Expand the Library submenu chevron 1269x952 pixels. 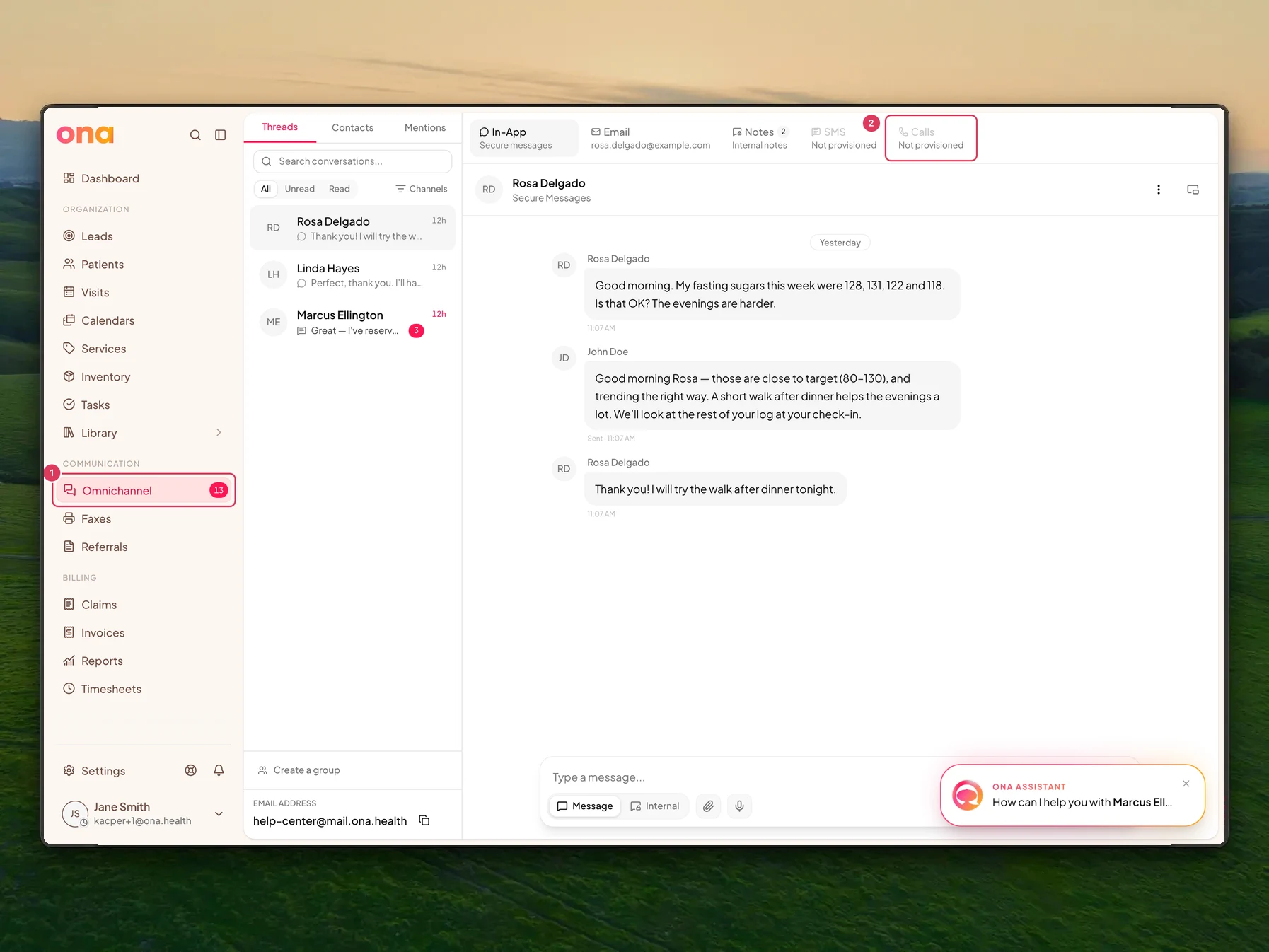[x=219, y=433]
